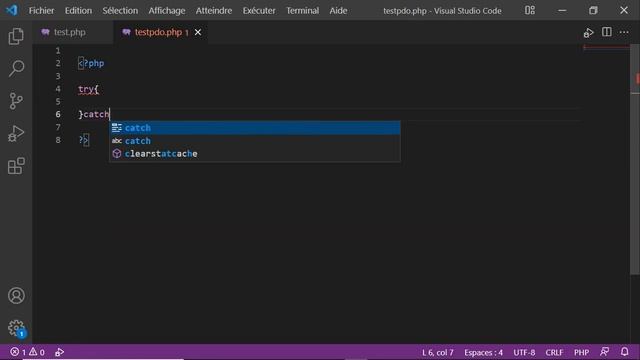Click the run icon in status bar
The image size is (640, 360).
tap(60, 352)
